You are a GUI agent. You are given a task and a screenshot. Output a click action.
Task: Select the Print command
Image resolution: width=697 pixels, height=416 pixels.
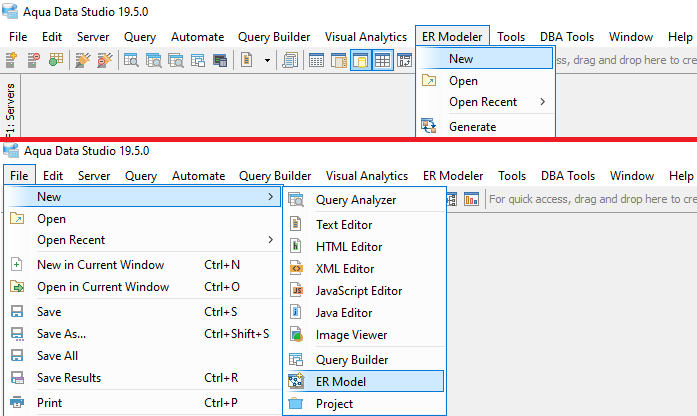[x=49, y=403]
